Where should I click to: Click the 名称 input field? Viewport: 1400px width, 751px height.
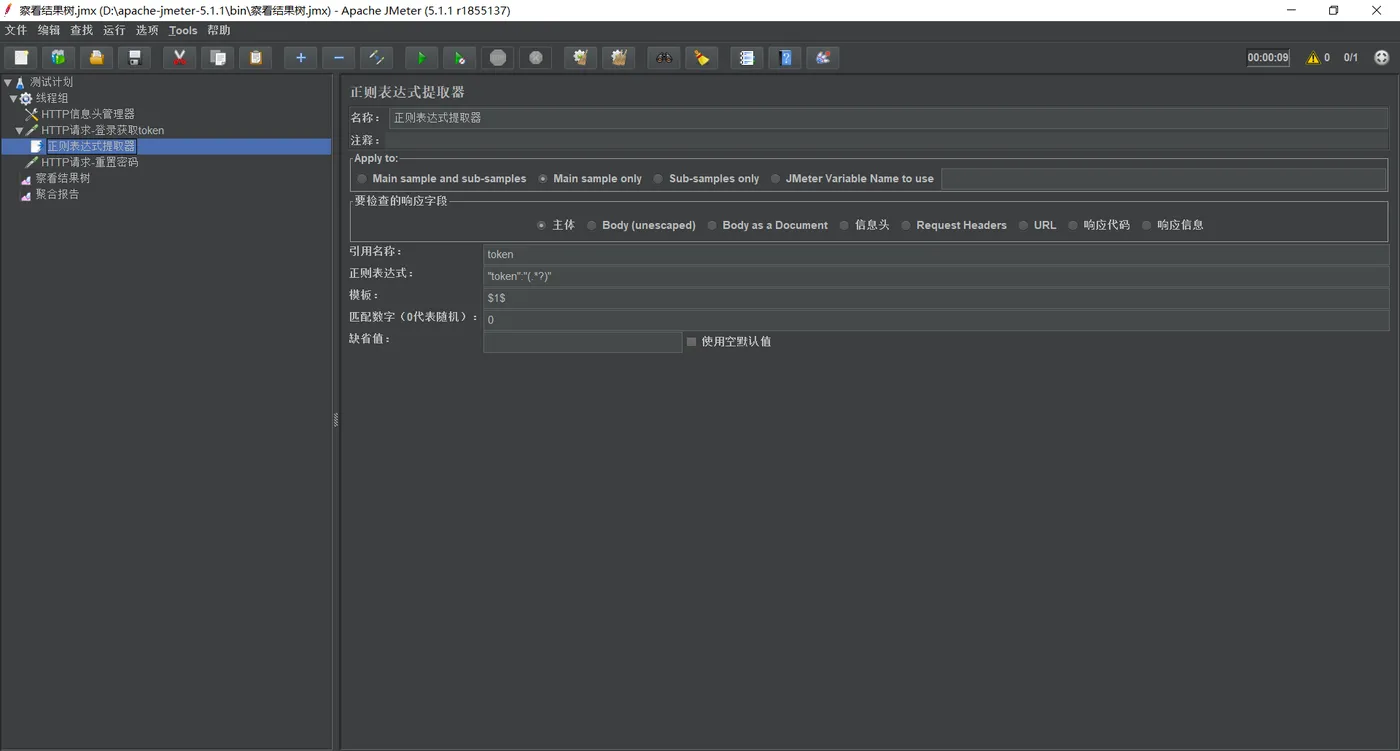pos(888,118)
